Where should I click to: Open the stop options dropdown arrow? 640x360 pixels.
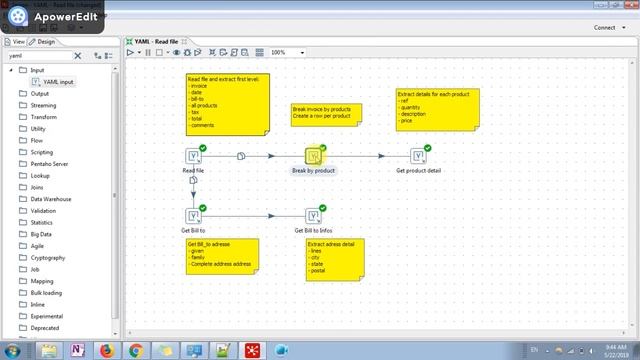tap(168, 53)
